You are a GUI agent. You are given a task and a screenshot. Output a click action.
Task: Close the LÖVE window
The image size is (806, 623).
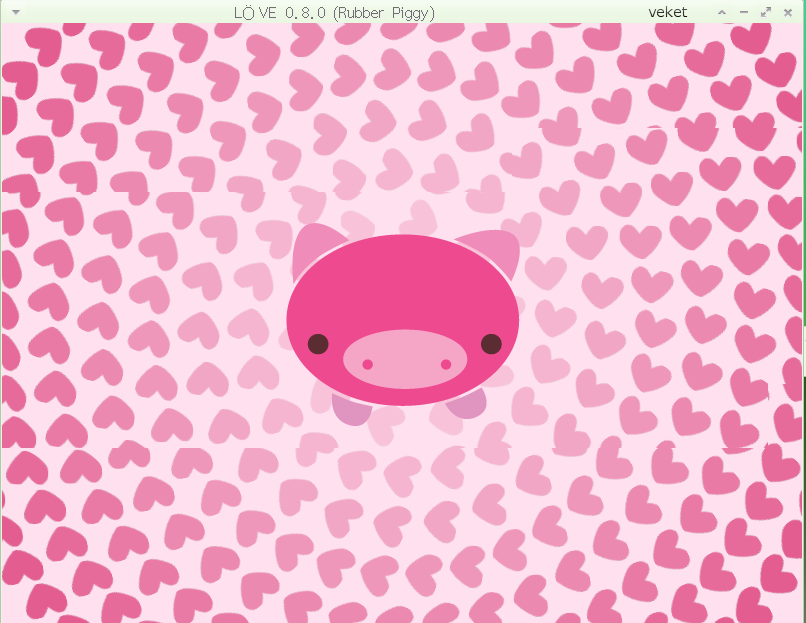788,12
